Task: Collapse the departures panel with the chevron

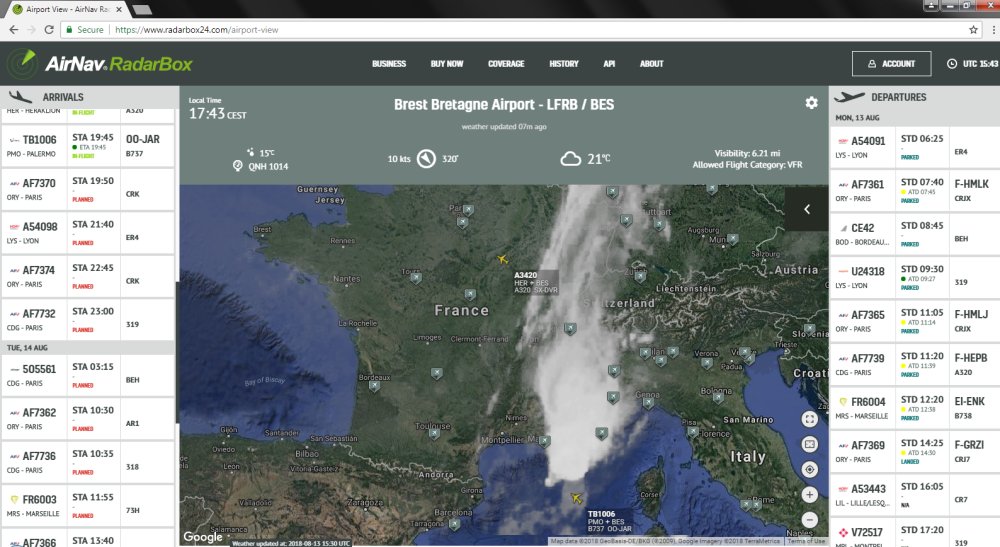Action: coord(807,209)
